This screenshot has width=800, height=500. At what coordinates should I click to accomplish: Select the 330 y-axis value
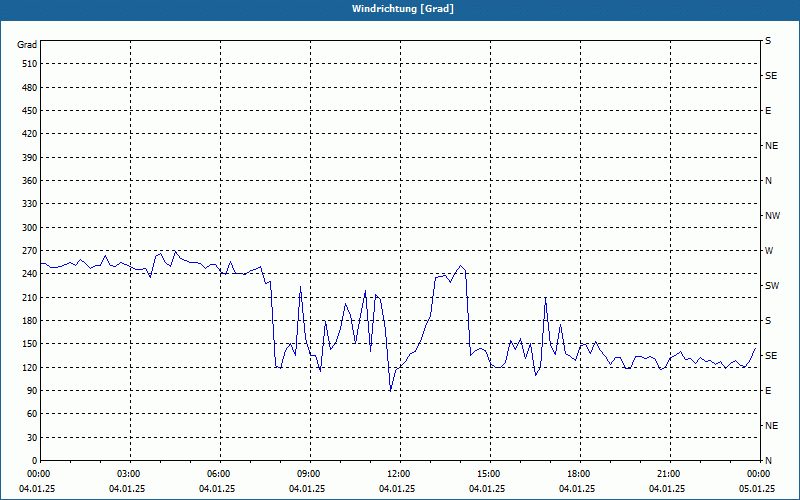point(30,204)
